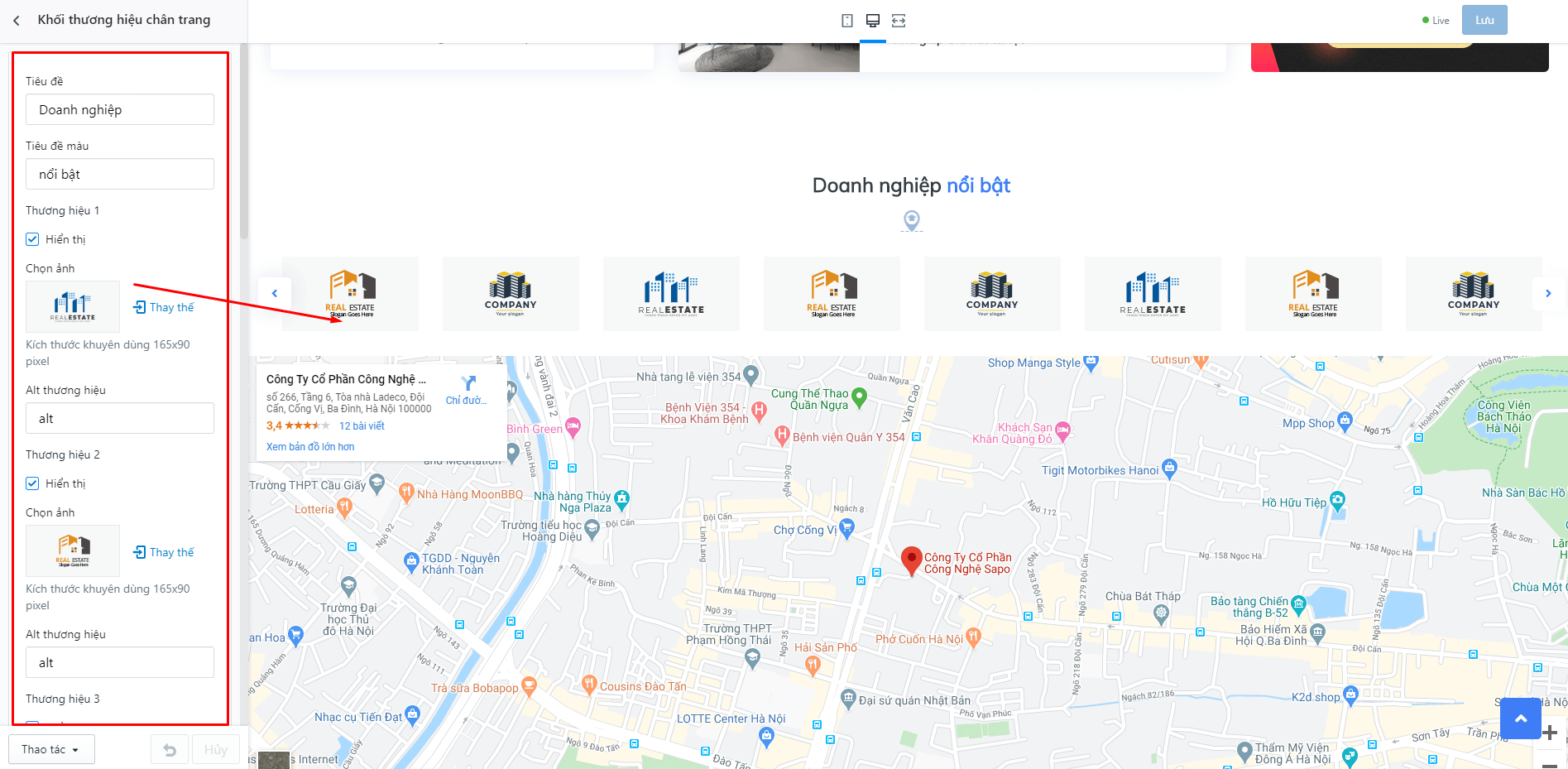Viewport: 1568px width, 769px height.
Task: Click the Nhà Hàng MoonBBQ pin
Action: (406, 493)
